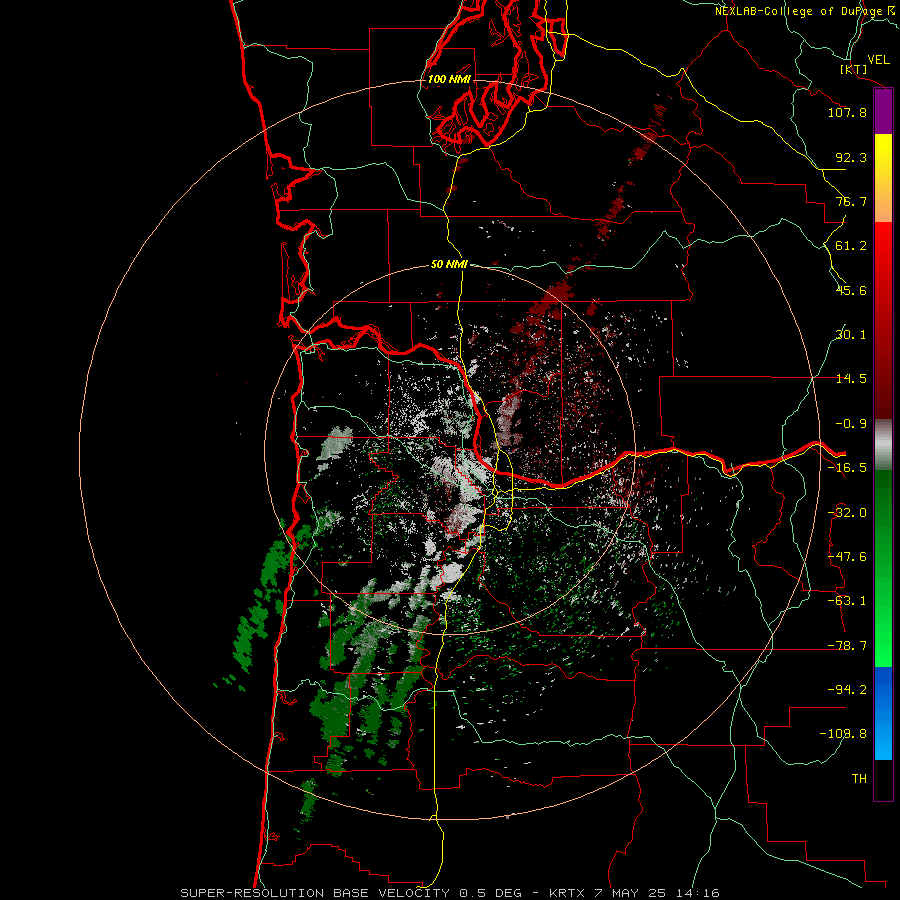The width and height of the screenshot is (900, 900).
Task: Click the -0.9 velocity scale value
Action: click(x=851, y=424)
